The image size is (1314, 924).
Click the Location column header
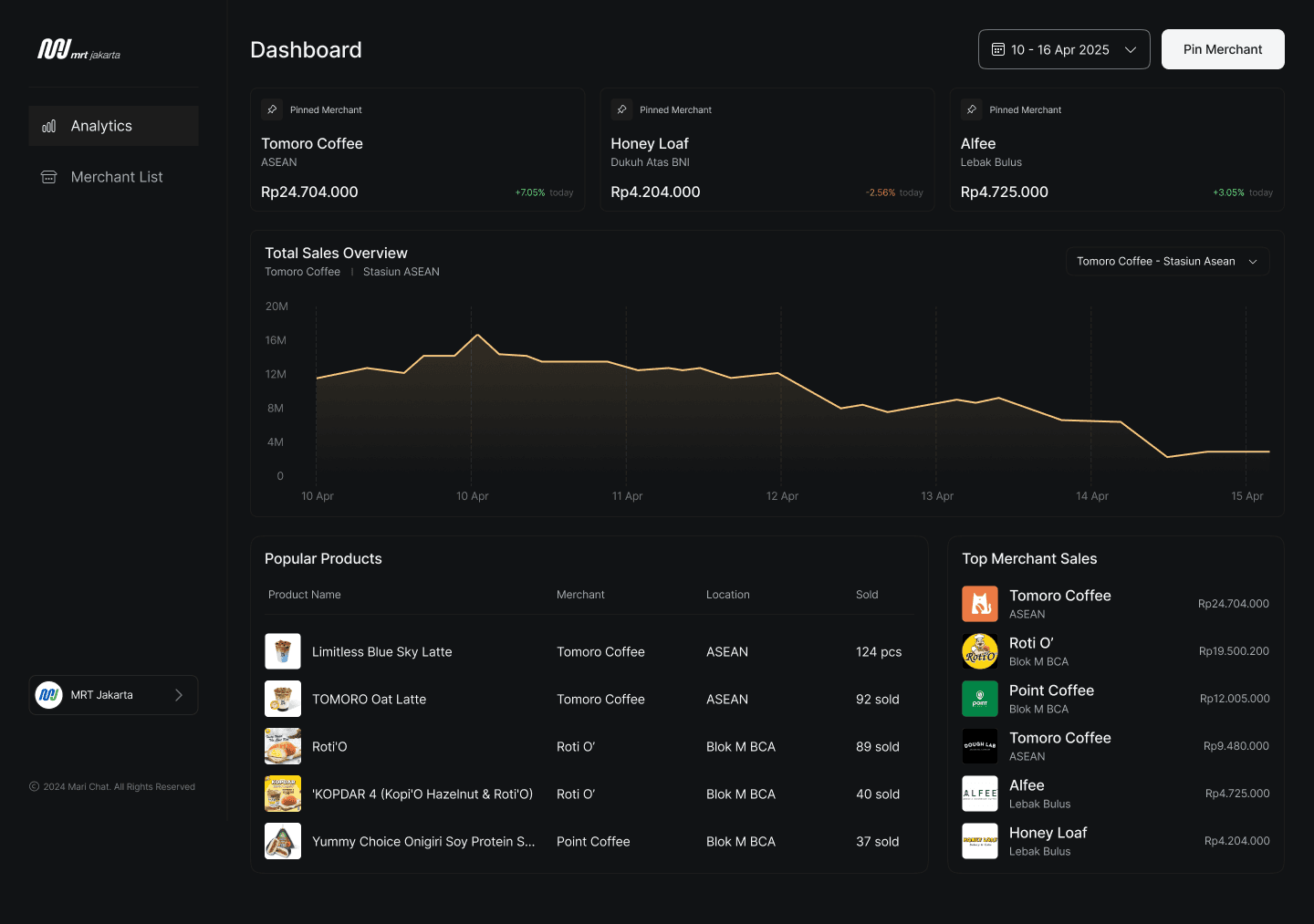pos(728,595)
